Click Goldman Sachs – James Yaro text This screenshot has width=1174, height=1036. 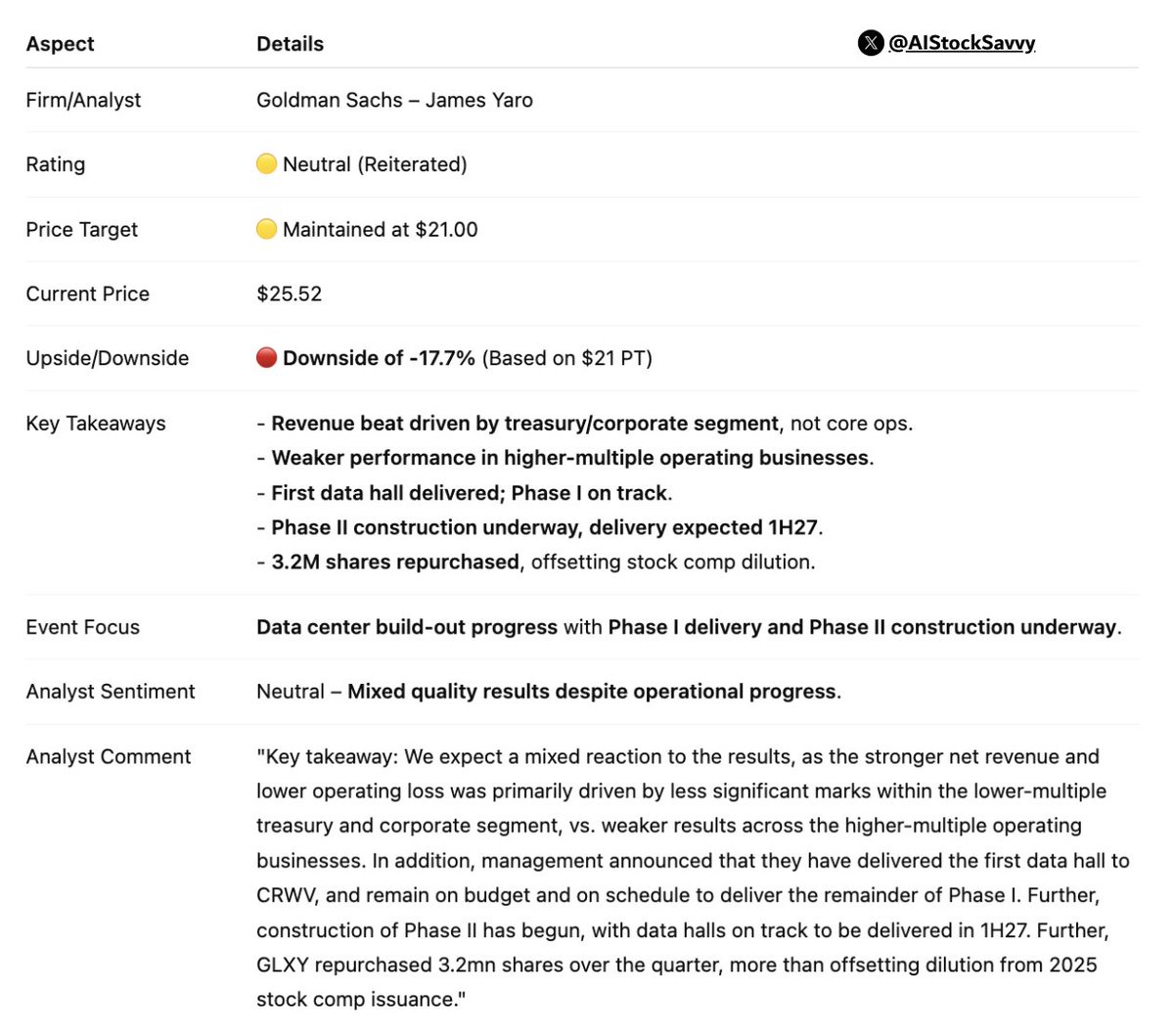click(x=394, y=100)
